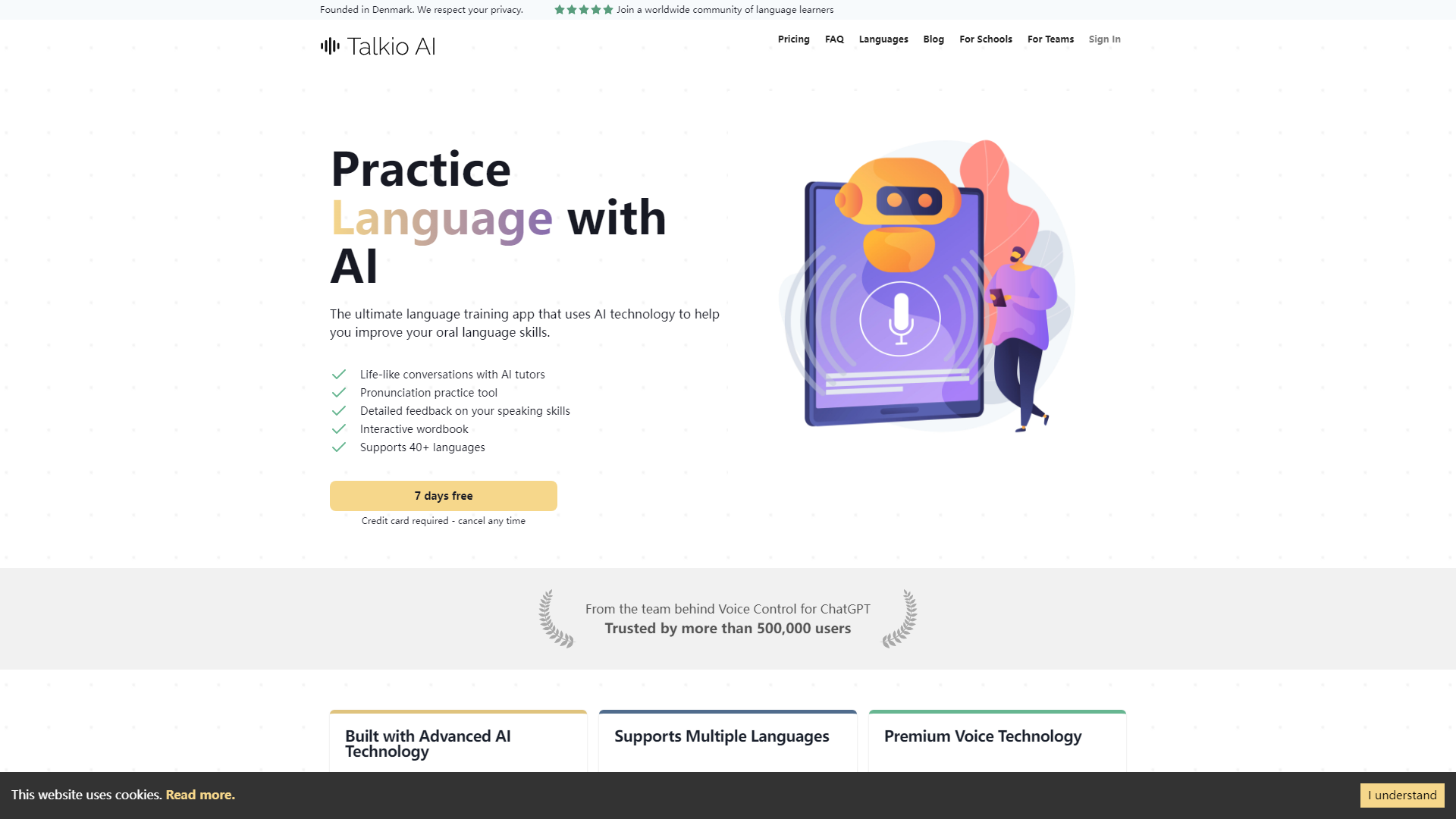Click the checkmark icon next to Life-like conversations
Image resolution: width=1456 pixels, height=819 pixels.
pos(339,374)
